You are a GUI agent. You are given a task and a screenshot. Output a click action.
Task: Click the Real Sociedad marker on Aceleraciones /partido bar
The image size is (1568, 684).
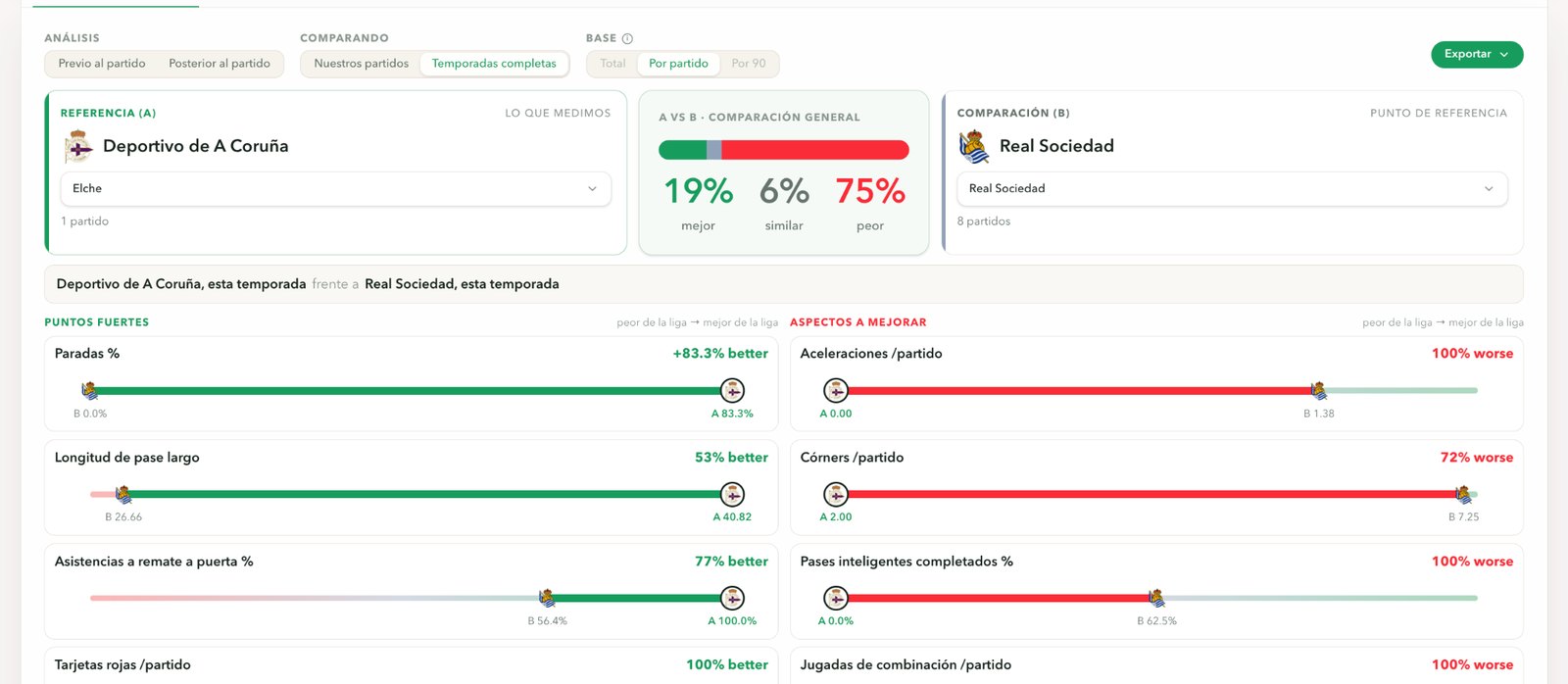[x=1319, y=390]
